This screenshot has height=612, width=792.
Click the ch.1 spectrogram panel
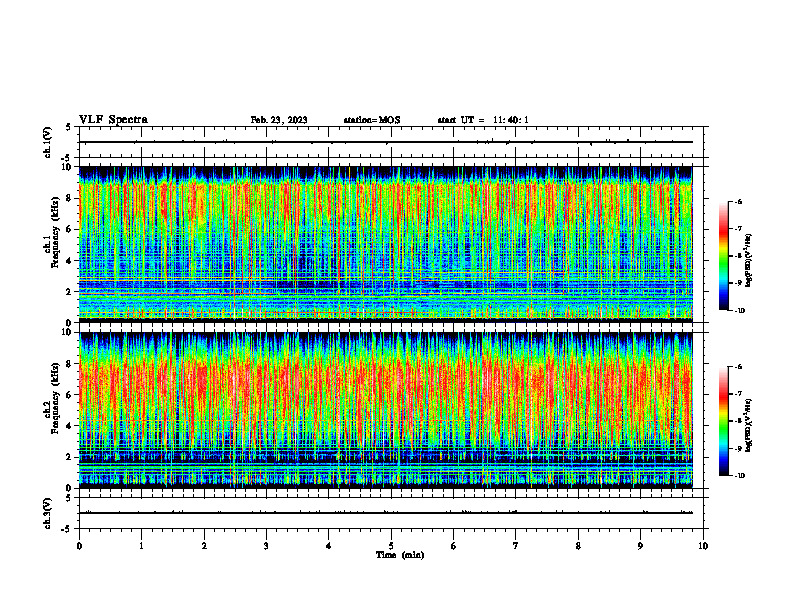coord(385,244)
